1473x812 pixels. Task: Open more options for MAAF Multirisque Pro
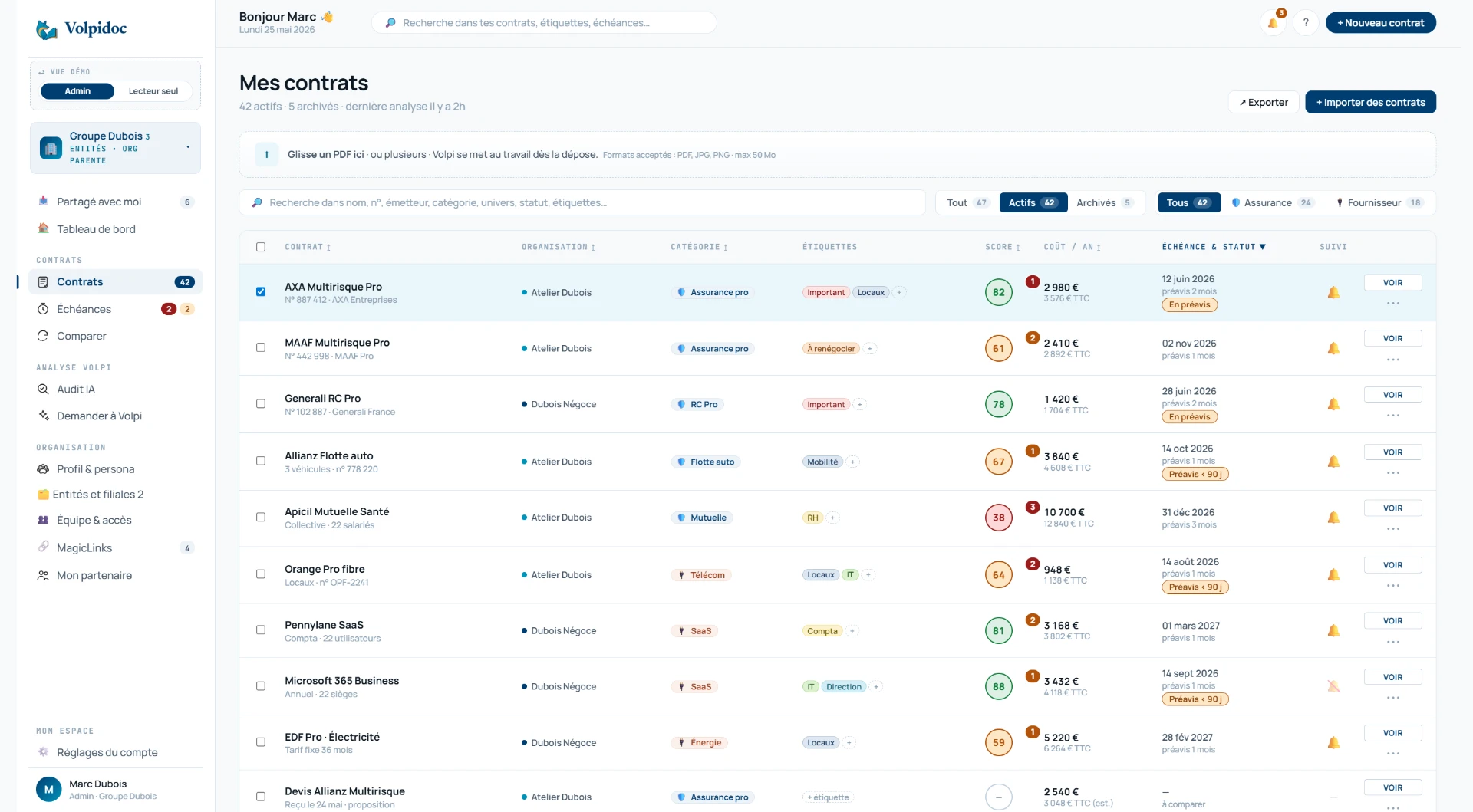1393,360
